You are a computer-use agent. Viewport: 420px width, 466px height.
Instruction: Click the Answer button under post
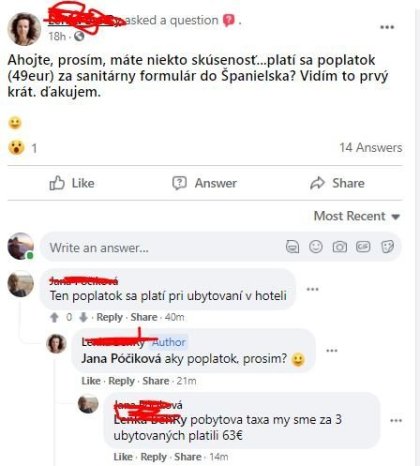[x=204, y=183]
